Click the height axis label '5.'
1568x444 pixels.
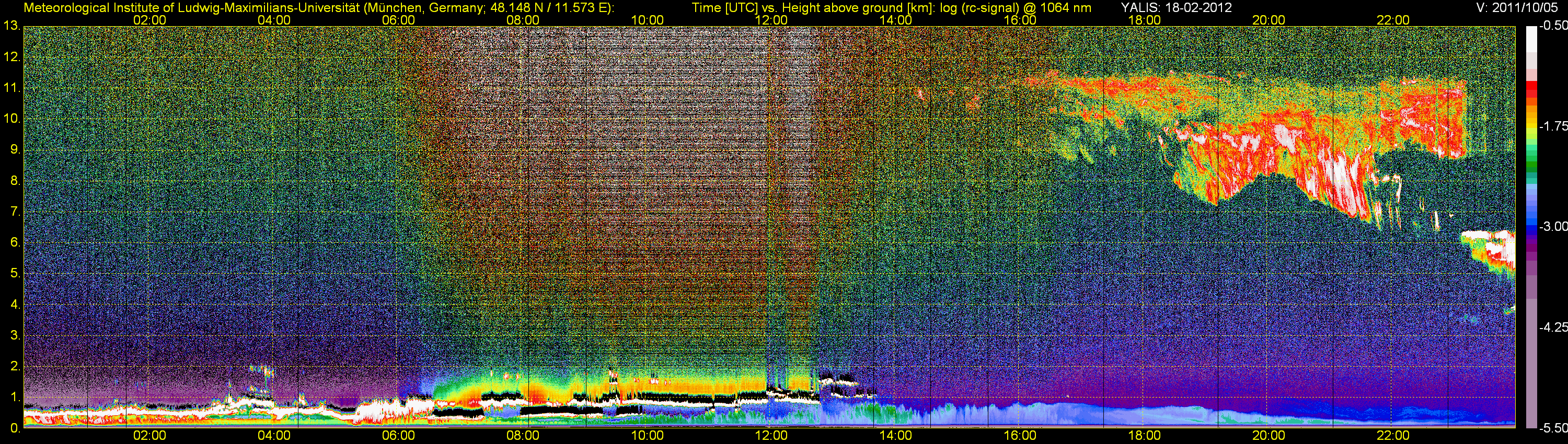(15, 274)
